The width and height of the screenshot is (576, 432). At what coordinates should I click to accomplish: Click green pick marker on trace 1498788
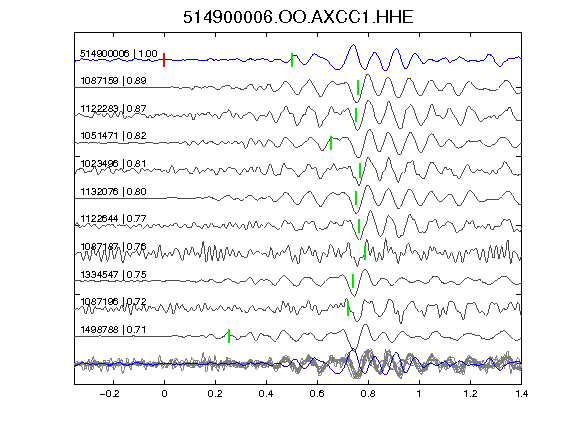(229, 336)
